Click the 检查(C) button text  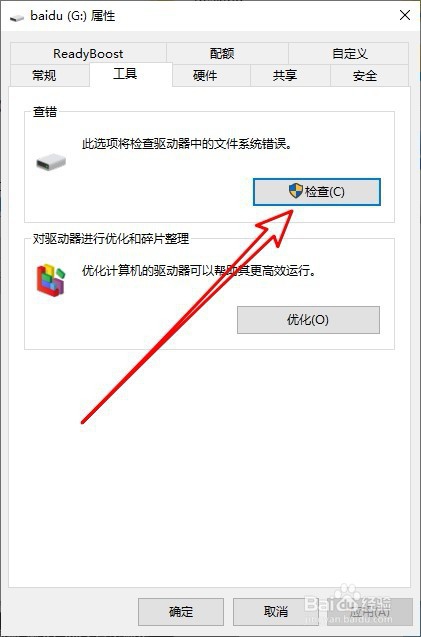tap(325, 191)
